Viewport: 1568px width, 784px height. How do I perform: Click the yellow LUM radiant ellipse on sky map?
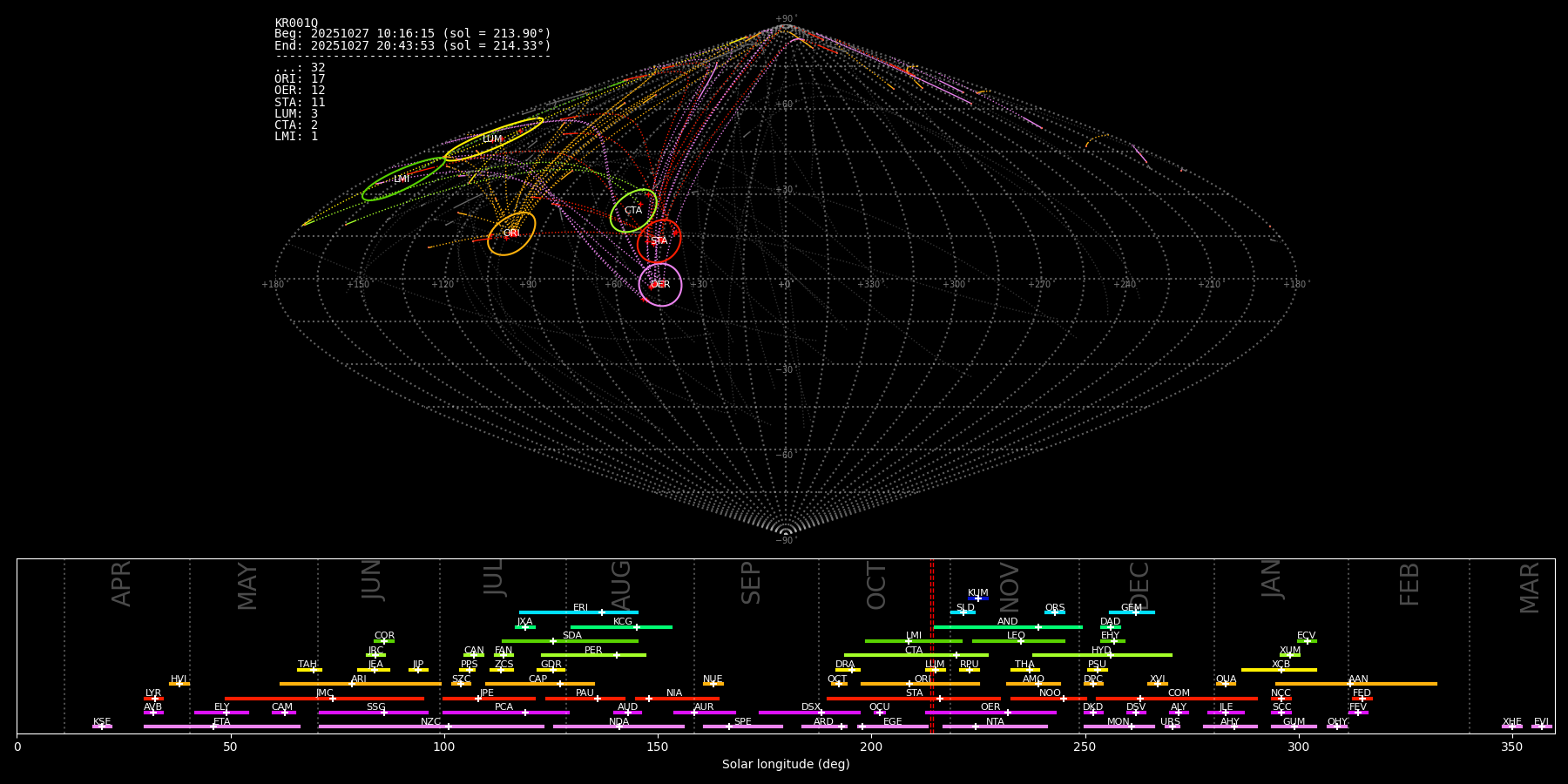click(x=494, y=139)
